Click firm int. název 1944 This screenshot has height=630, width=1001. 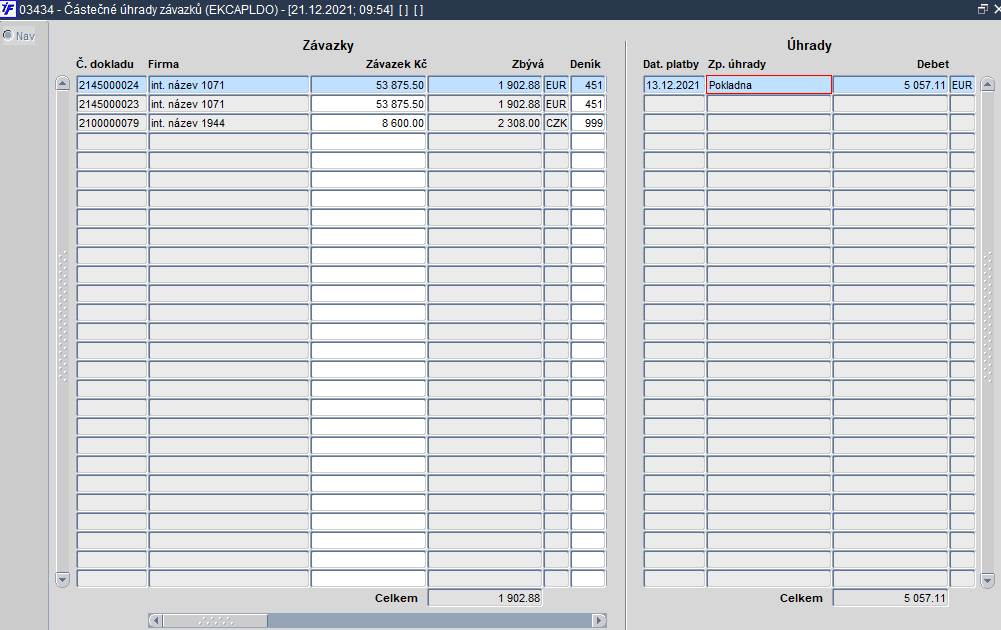[x=229, y=123]
